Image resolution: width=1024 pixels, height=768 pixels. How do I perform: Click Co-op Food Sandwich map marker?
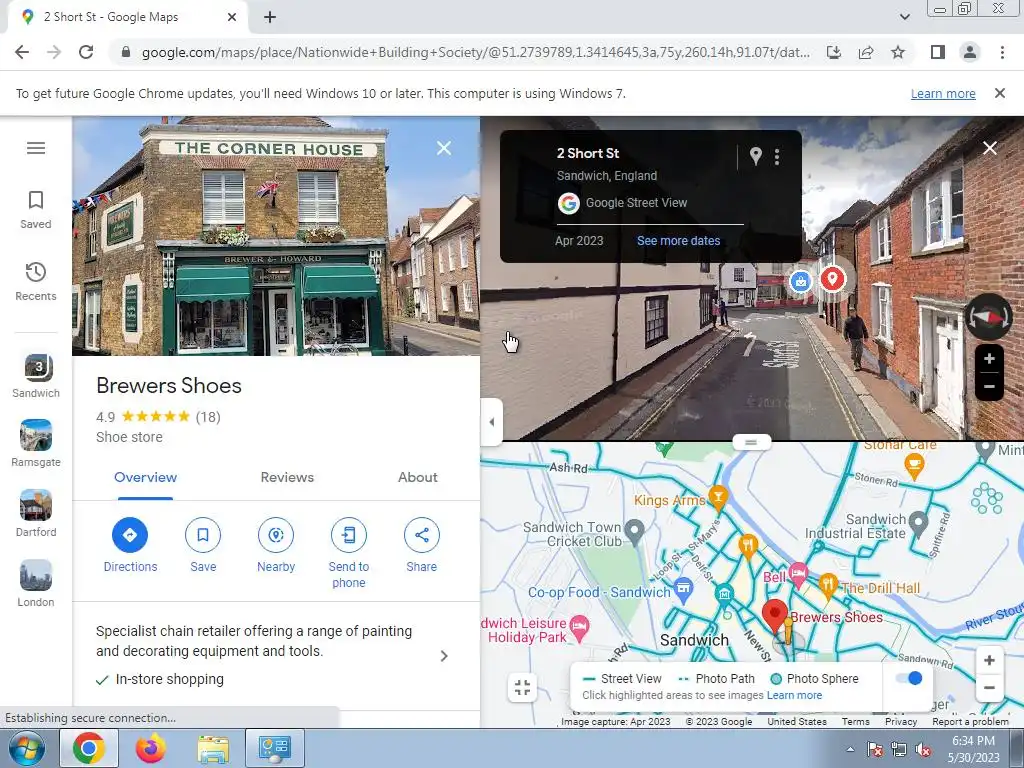point(683,590)
